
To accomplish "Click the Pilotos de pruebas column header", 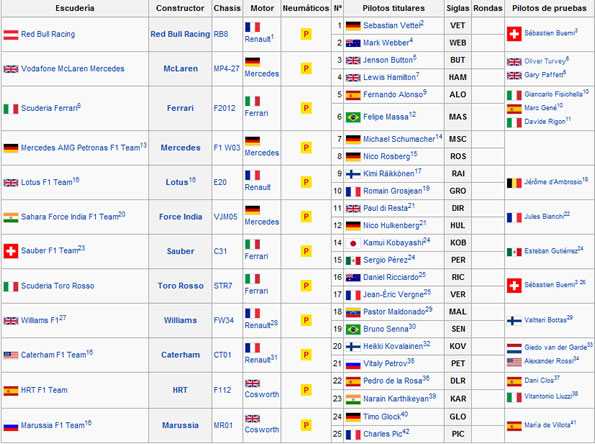I will click(x=549, y=8).
